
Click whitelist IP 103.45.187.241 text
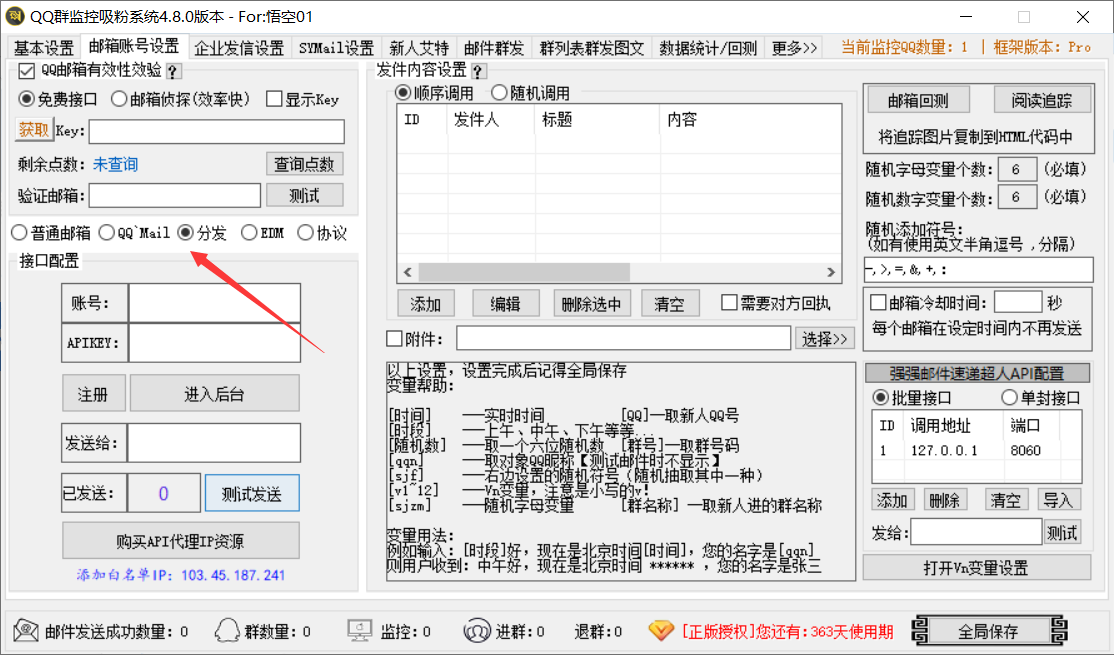tap(233, 575)
